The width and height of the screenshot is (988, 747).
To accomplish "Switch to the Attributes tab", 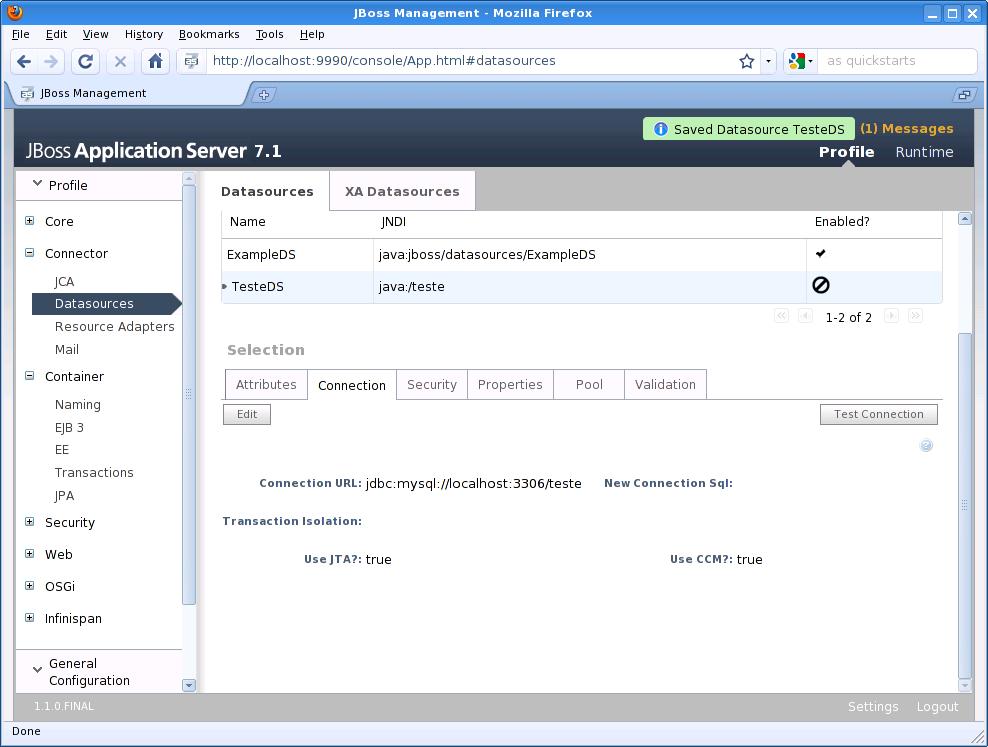I will click(x=266, y=384).
